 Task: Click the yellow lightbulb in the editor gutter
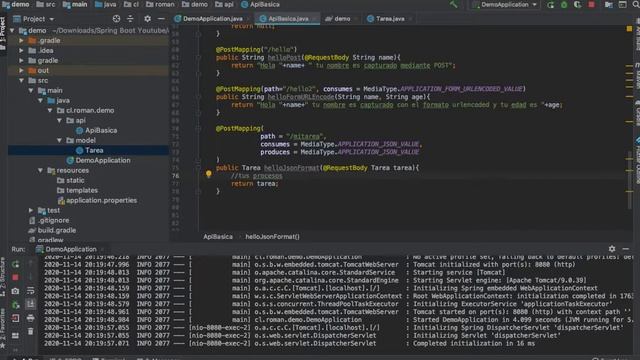point(209,174)
